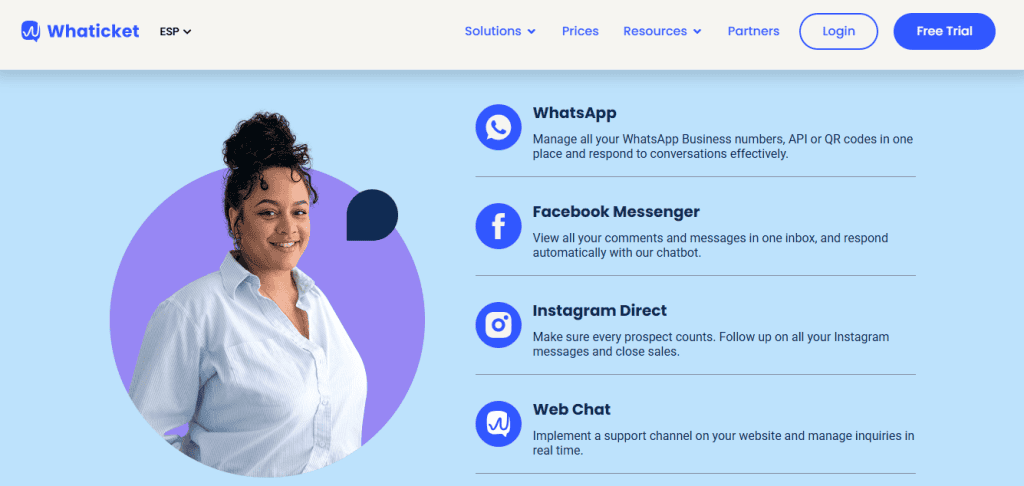Go to the Partners page
Viewport: 1024px width, 486px height.
753,31
